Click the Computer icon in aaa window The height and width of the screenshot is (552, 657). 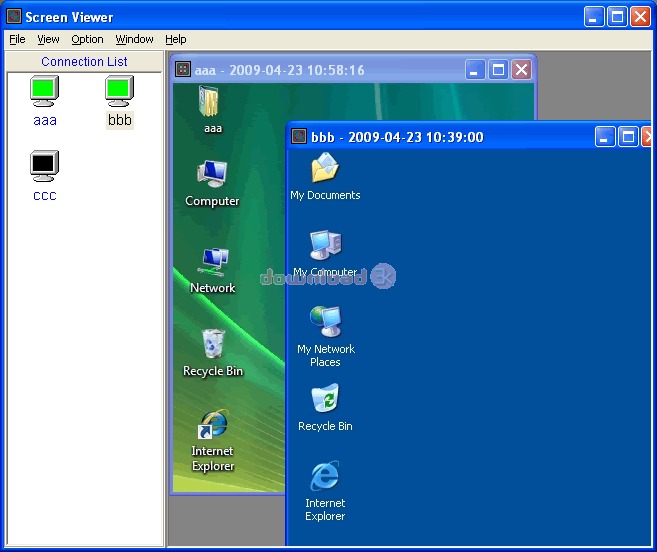[x=212, y=175]
